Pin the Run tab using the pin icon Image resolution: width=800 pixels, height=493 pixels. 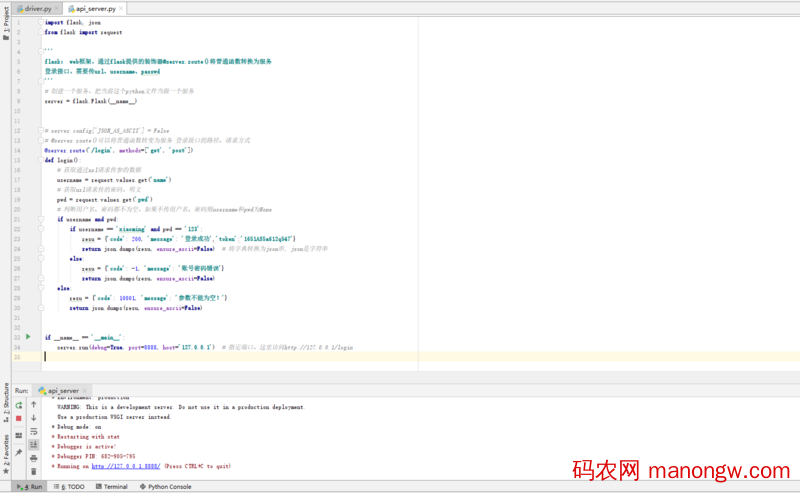pos(19,452)
